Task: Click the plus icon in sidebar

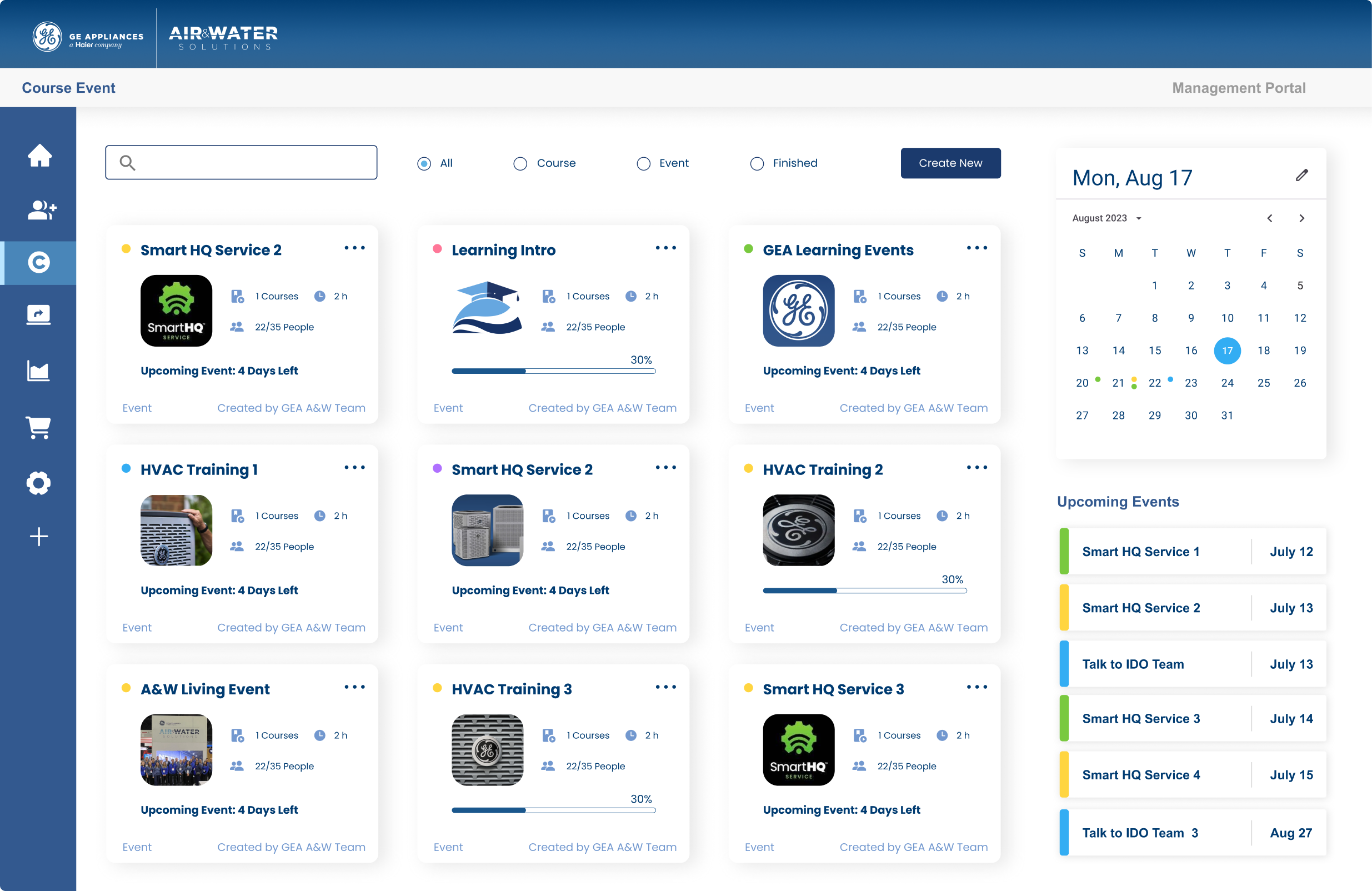Action: click(x=39, y=537)
